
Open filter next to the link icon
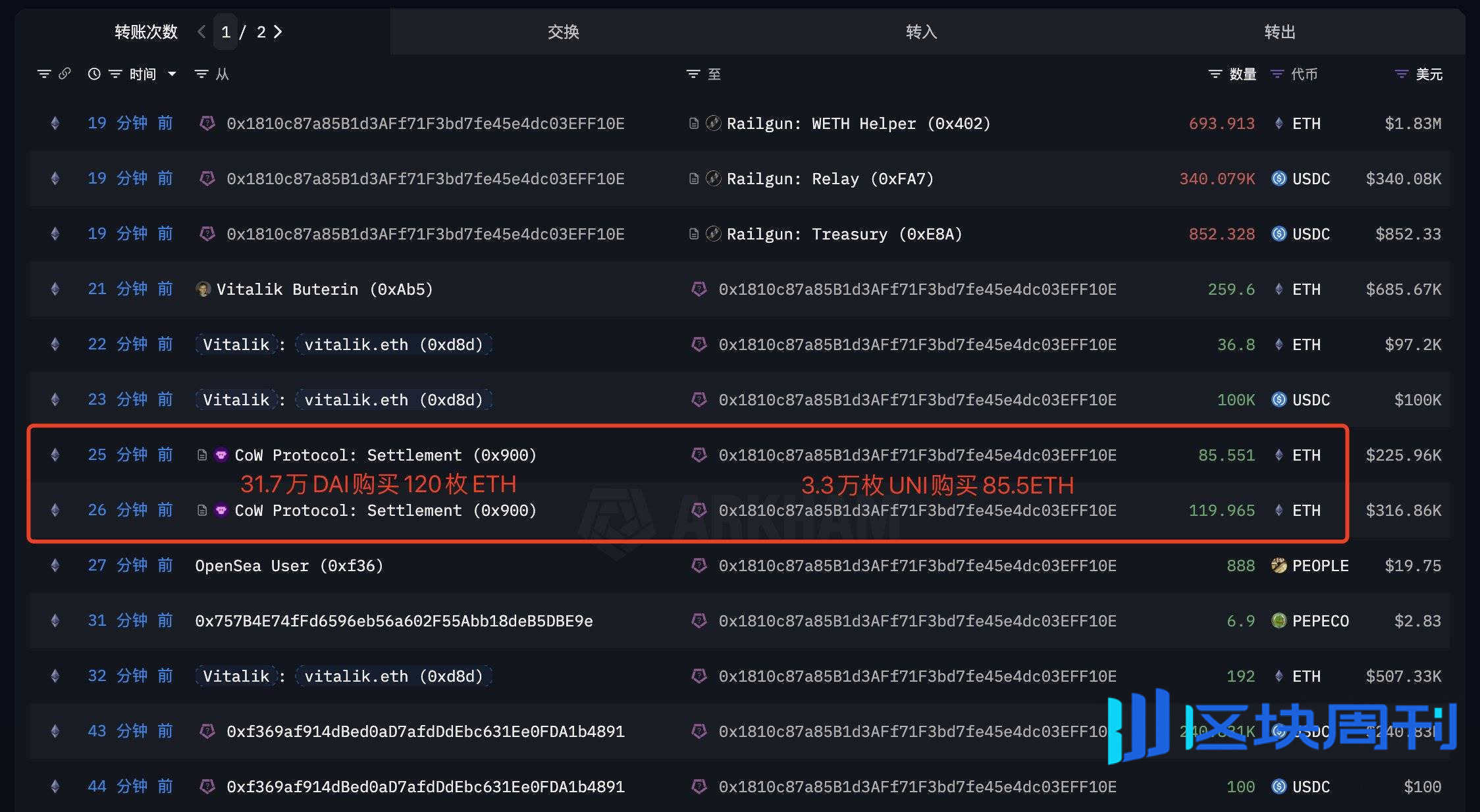[44, 74]
